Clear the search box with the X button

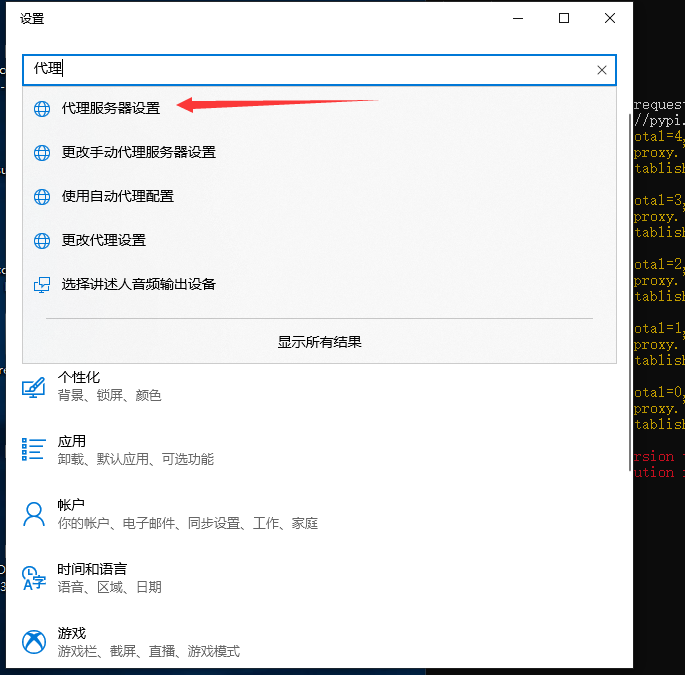point(601,70)
